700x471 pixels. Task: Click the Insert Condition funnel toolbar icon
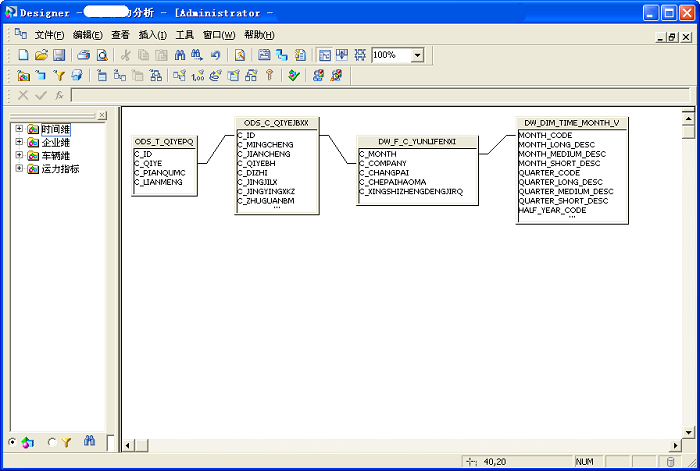coord(59,75)
